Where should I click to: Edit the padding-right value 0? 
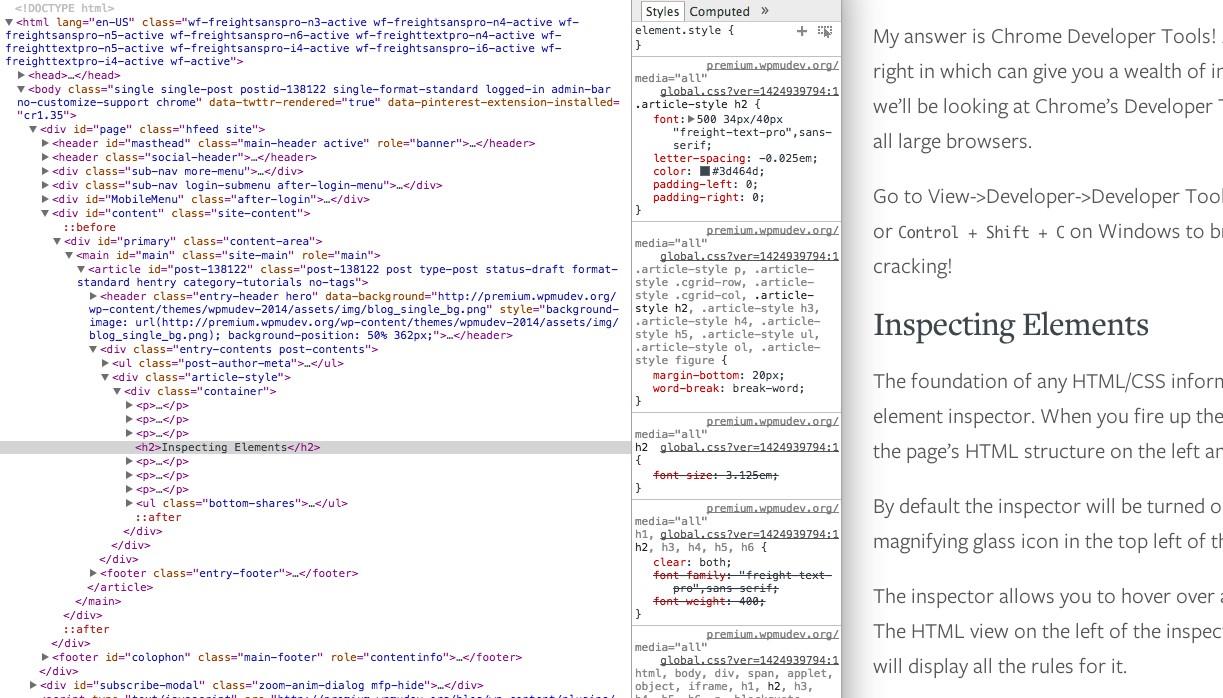[x=757, y=198]
